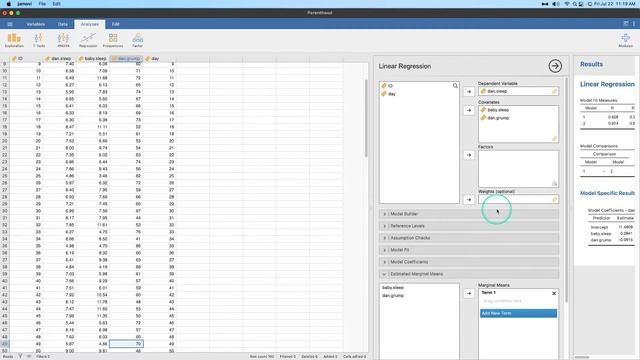
Task: Expand the Model Coefficients section
Action: pos(469,262)
